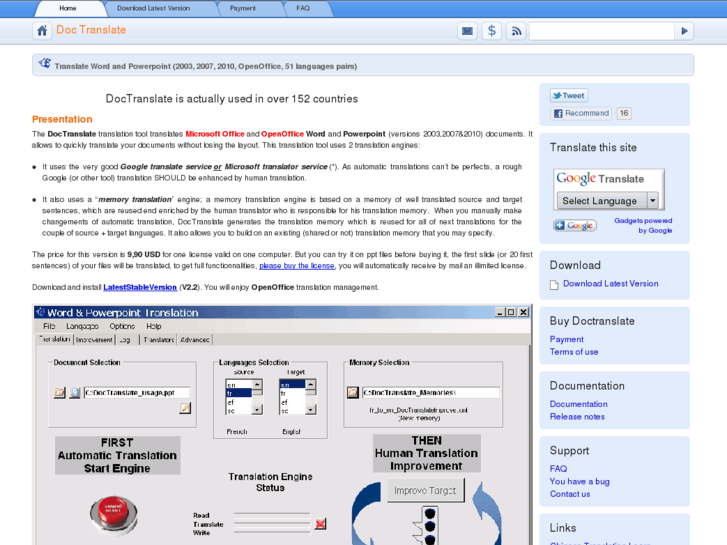Select the Advanced tab in the app
Image resolution: width=727 pixels, height=545 pixels.
tap(195, 340)
